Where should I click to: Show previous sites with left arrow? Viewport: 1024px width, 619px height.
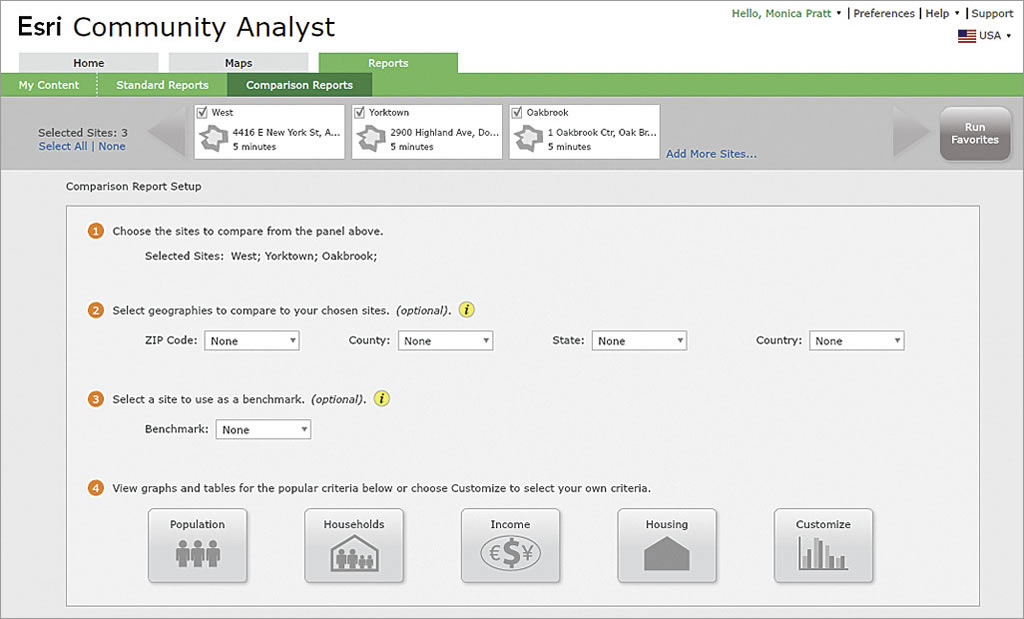pyautogui.click(x=167, y=133)
